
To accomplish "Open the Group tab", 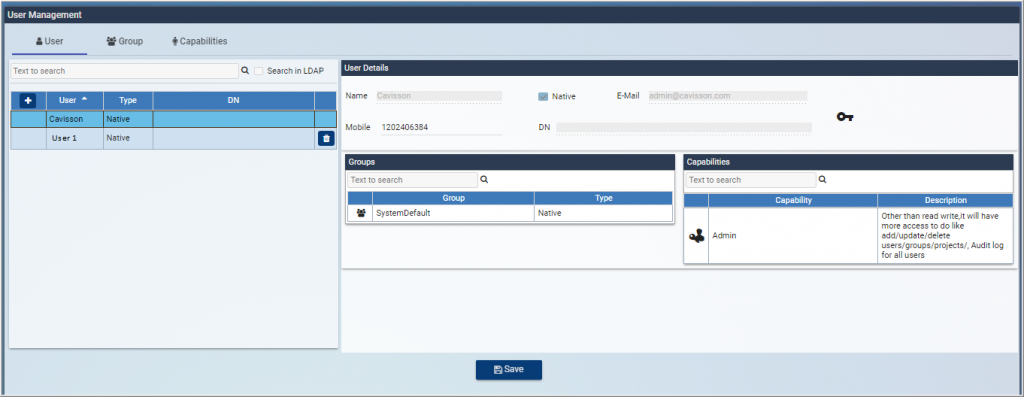I will pyautogui.click(x=125, y=41).
